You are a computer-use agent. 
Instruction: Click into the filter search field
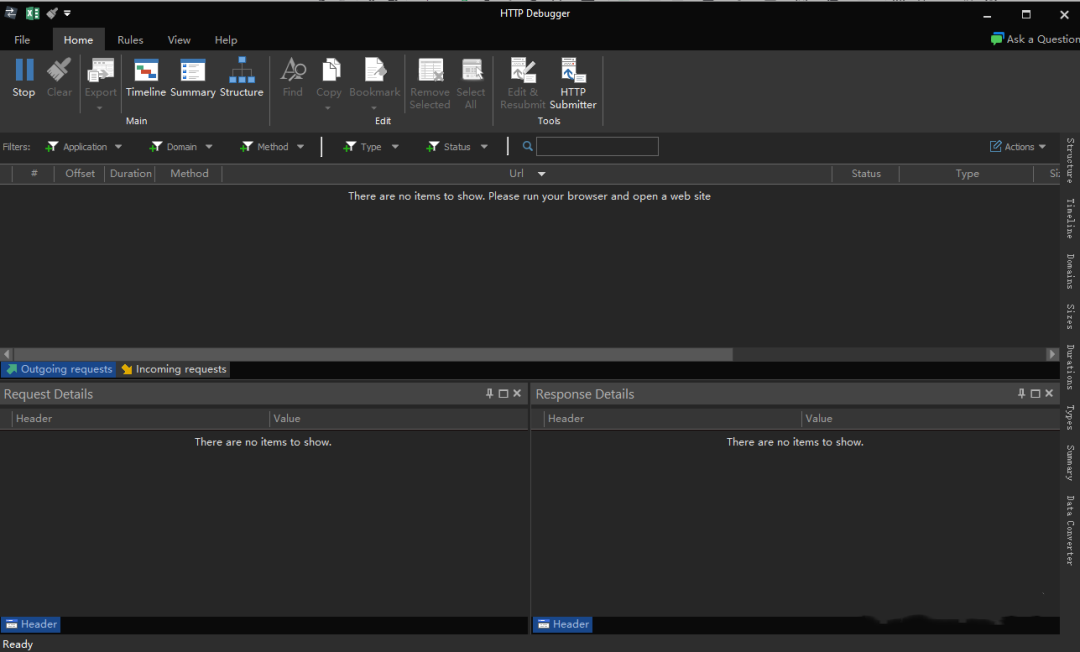coord(597,146)
